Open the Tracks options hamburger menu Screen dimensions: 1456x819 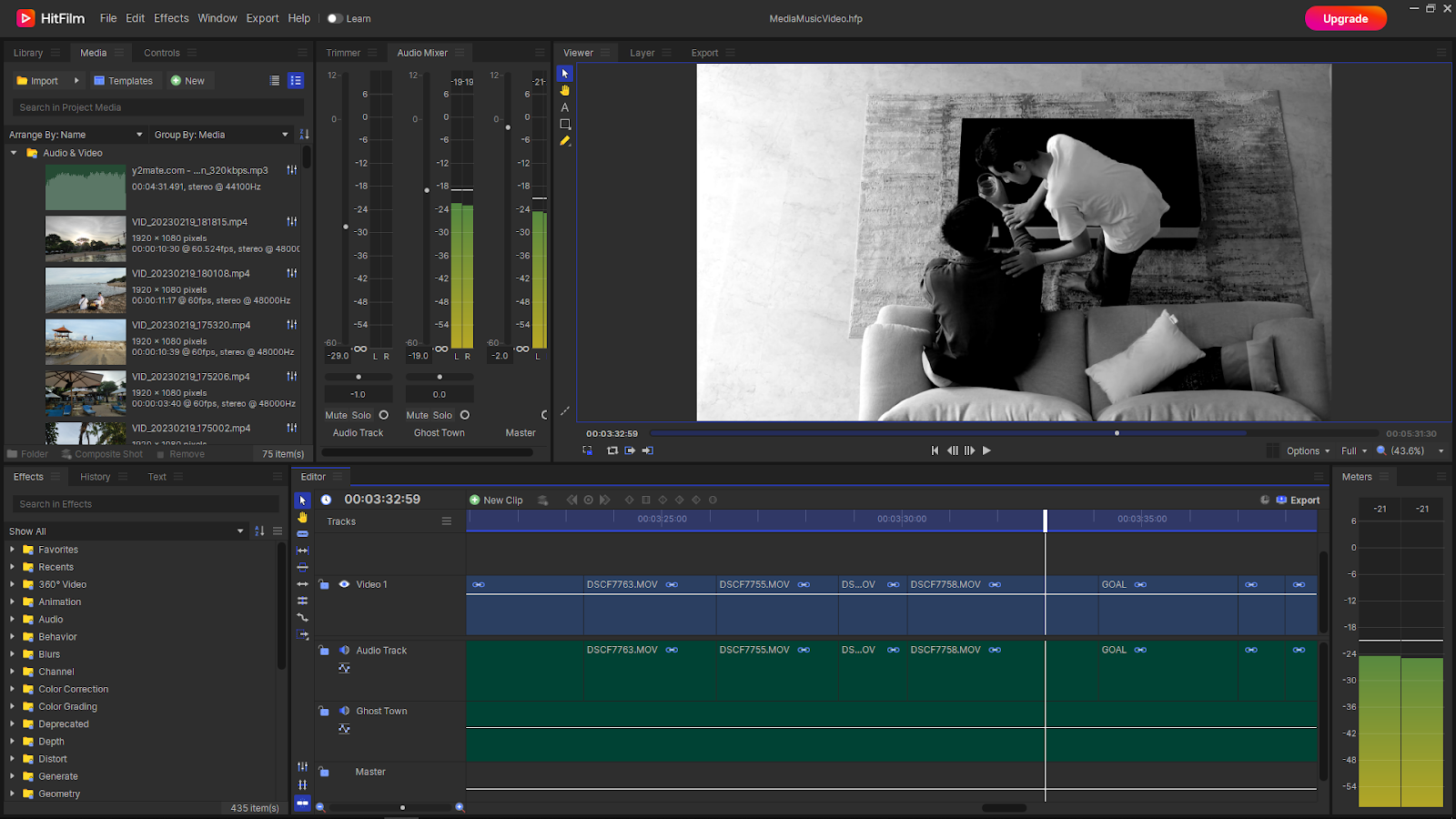click(447, 521)
